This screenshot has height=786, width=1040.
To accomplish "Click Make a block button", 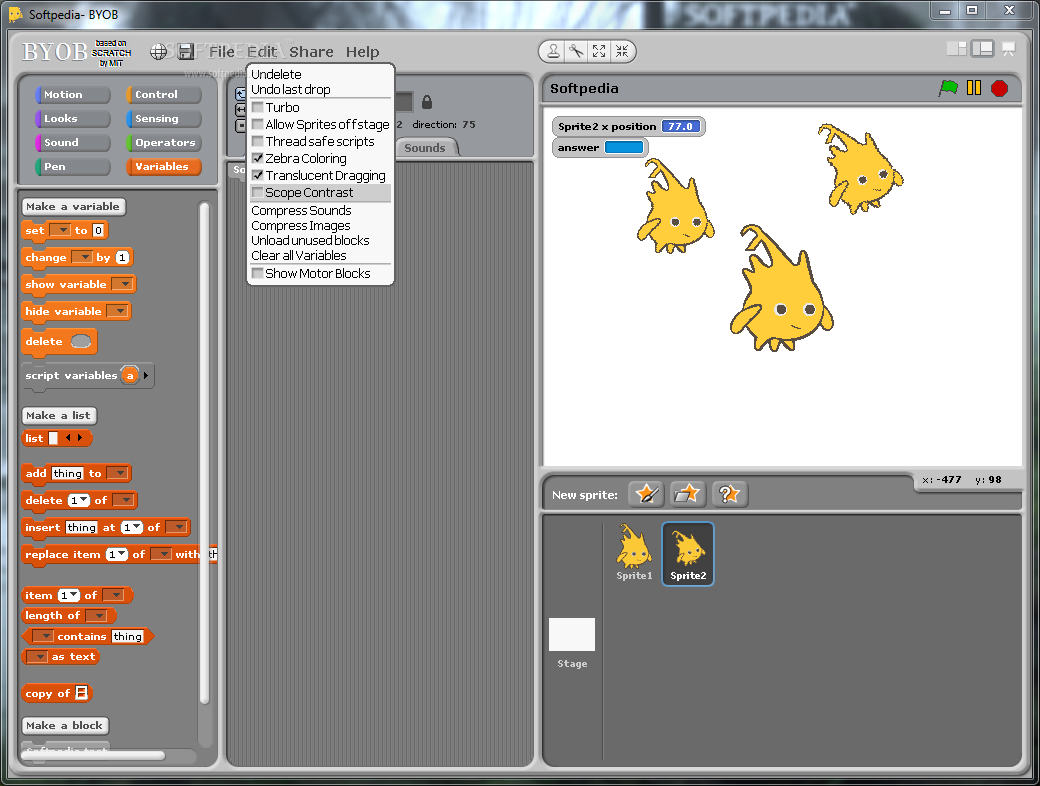I will pos(64,726).
